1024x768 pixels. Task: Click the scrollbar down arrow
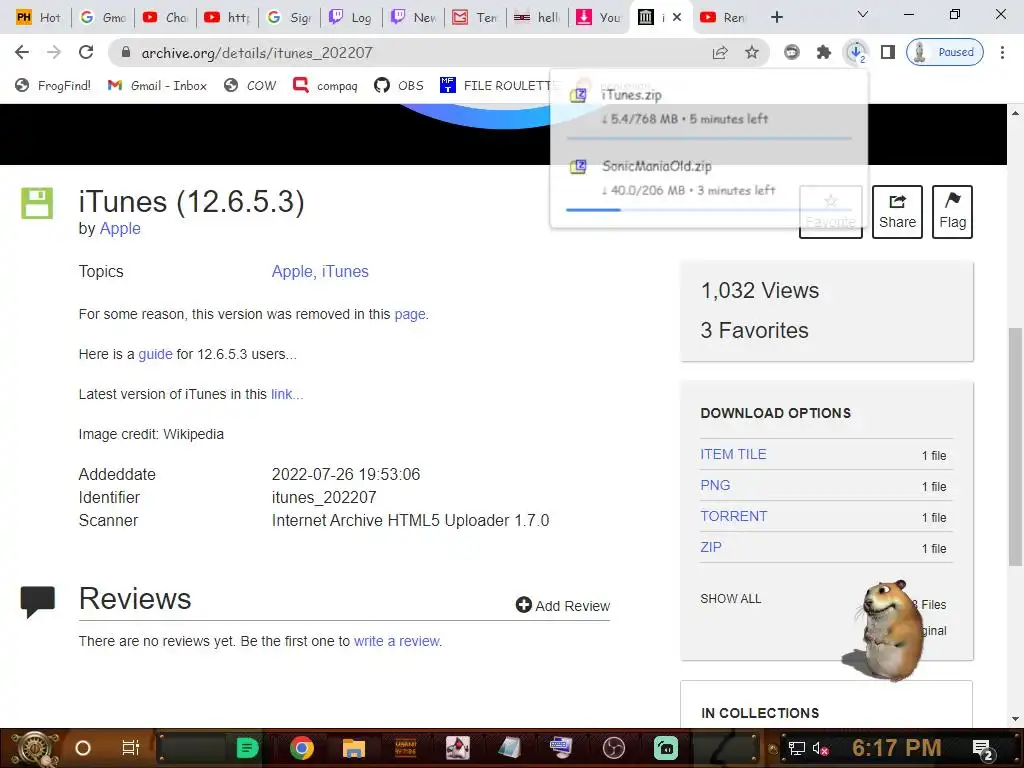pyautogui.click(x=1015, y=719)
